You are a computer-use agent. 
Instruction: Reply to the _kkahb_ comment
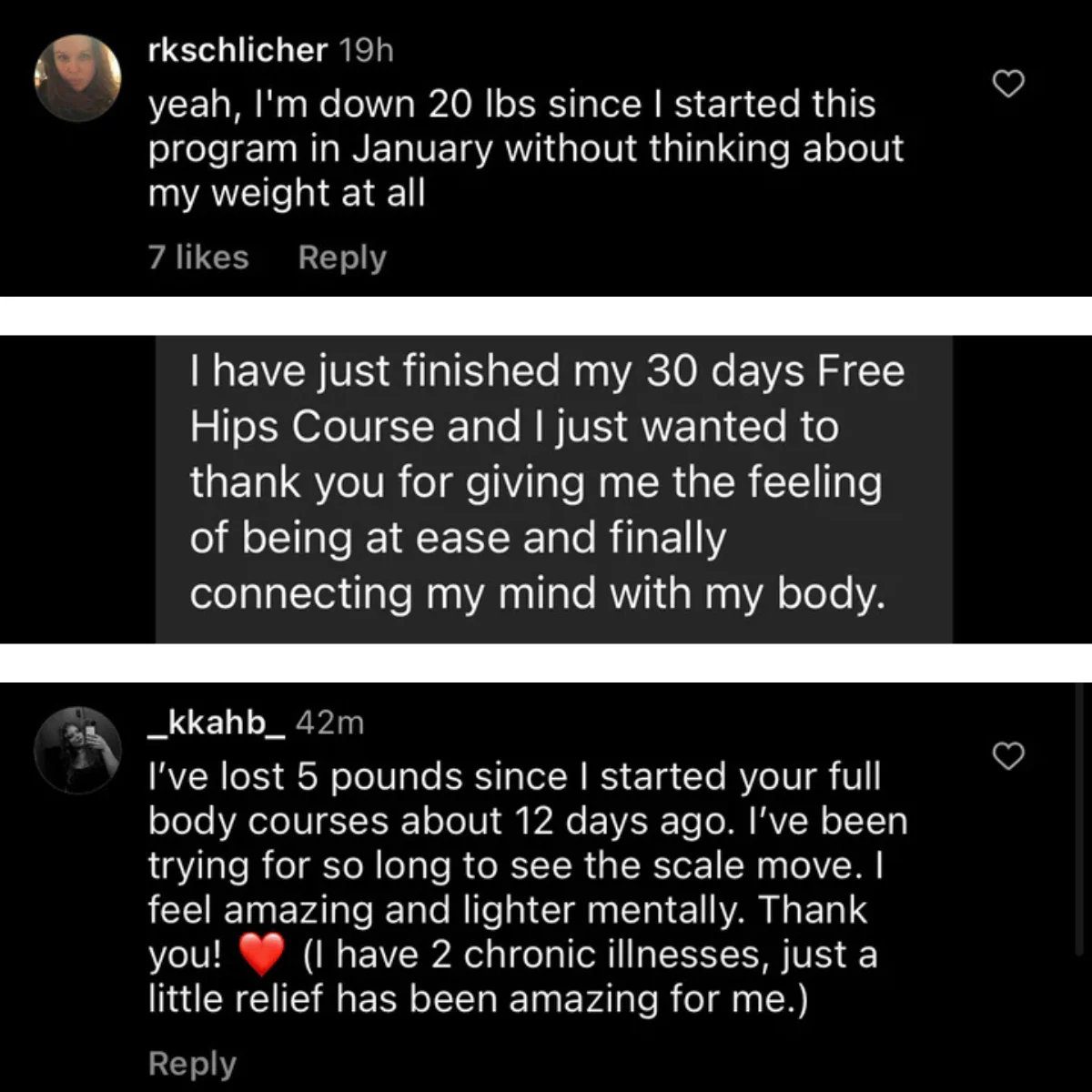[x=192, y=1063]
